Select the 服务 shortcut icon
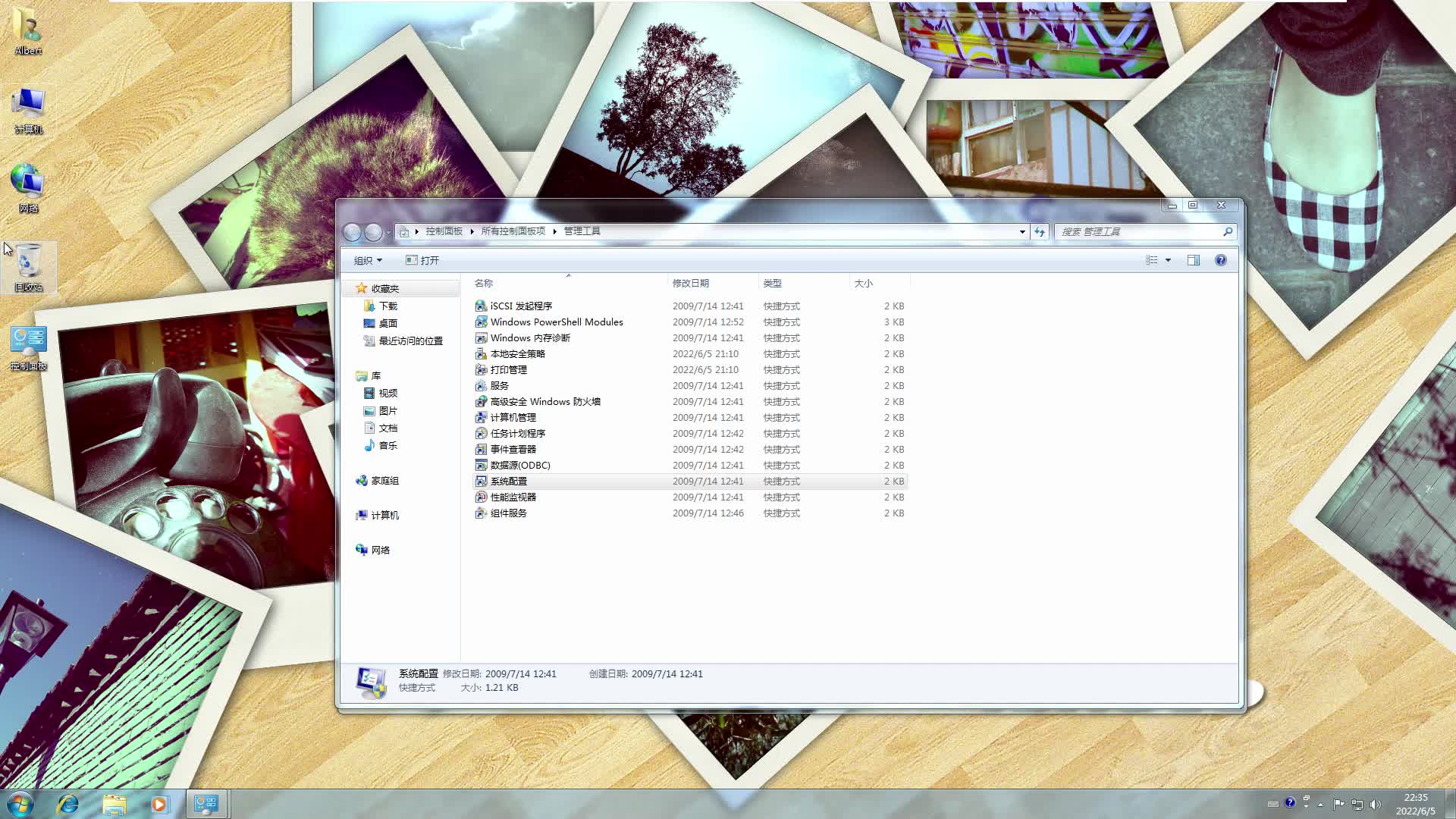Image resolution: width=1456 pixels, height=819 pixels. (x=498, y=385)
